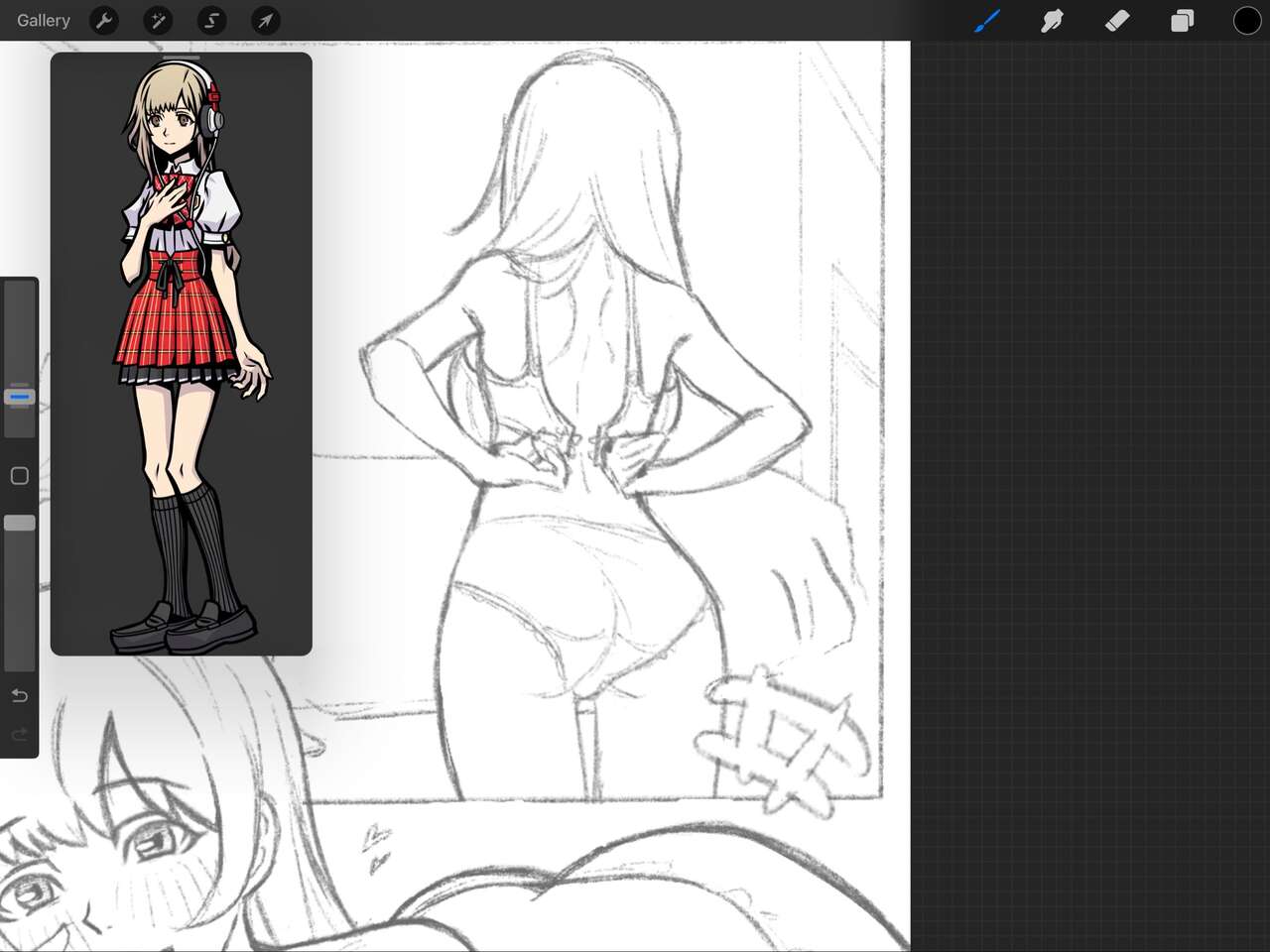
Task: Undo the last stroke
Action: click(x=19, y=695)
